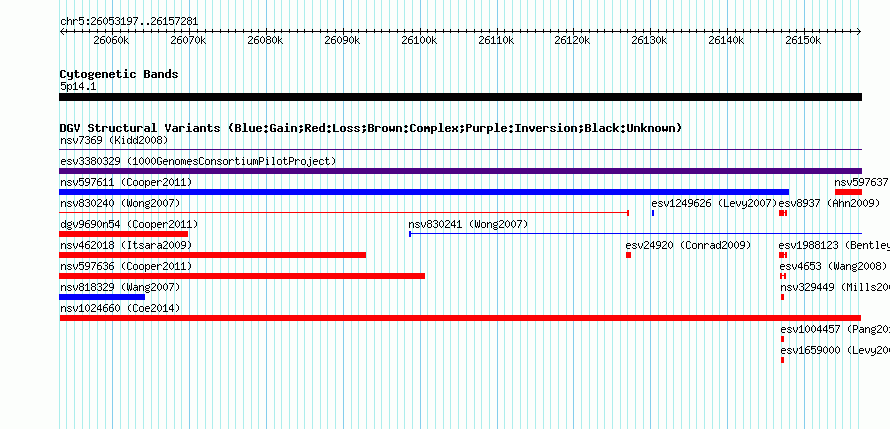Click the ruler's right arrowhead
The image size is (890, 429).
pyautogui.click(x=859, y=32)
